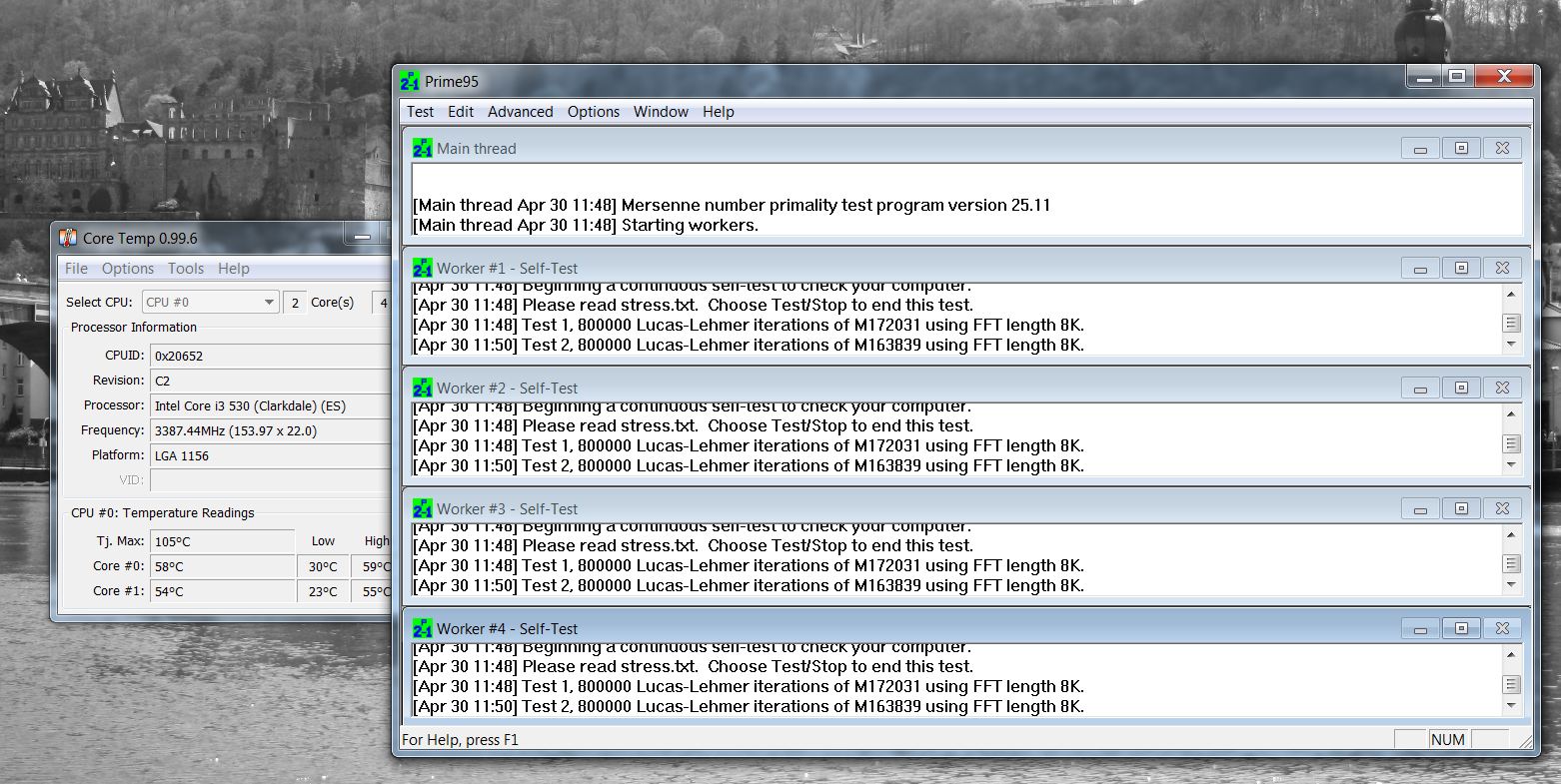Minimize the Worker #3 child window

[x=1420, y=508]
